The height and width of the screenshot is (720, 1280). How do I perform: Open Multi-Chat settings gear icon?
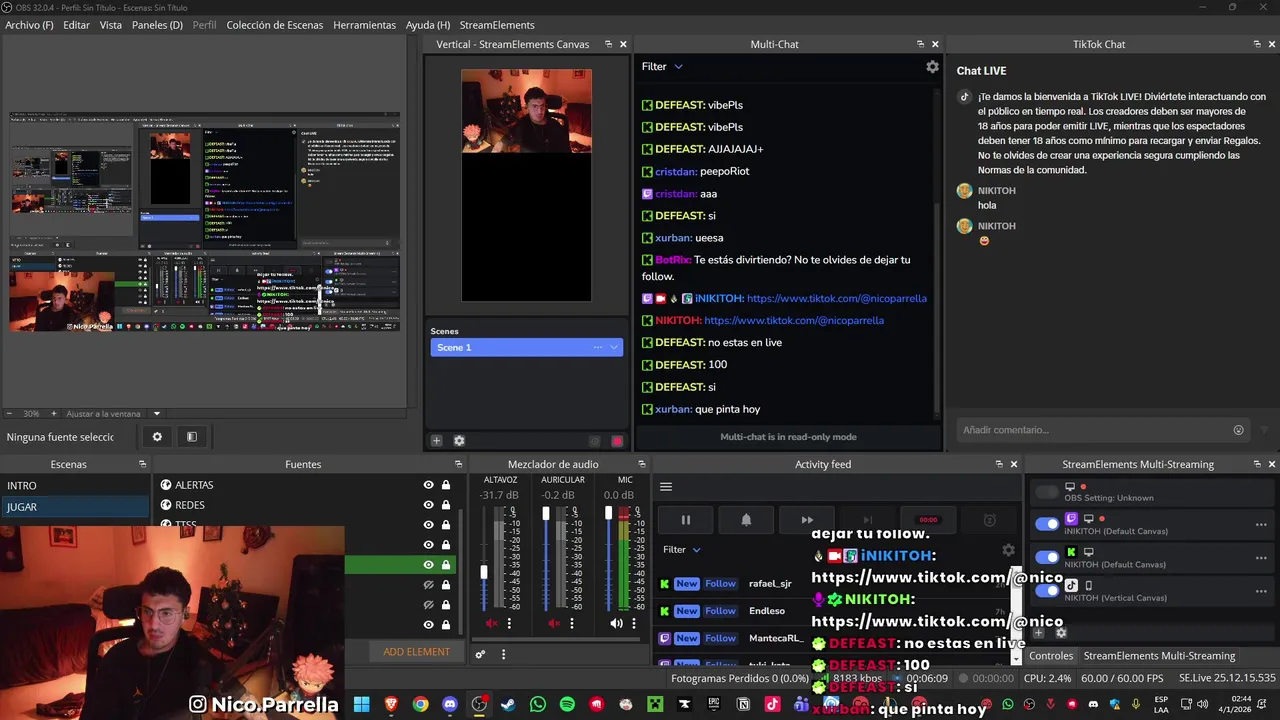(x=932, y=67)
